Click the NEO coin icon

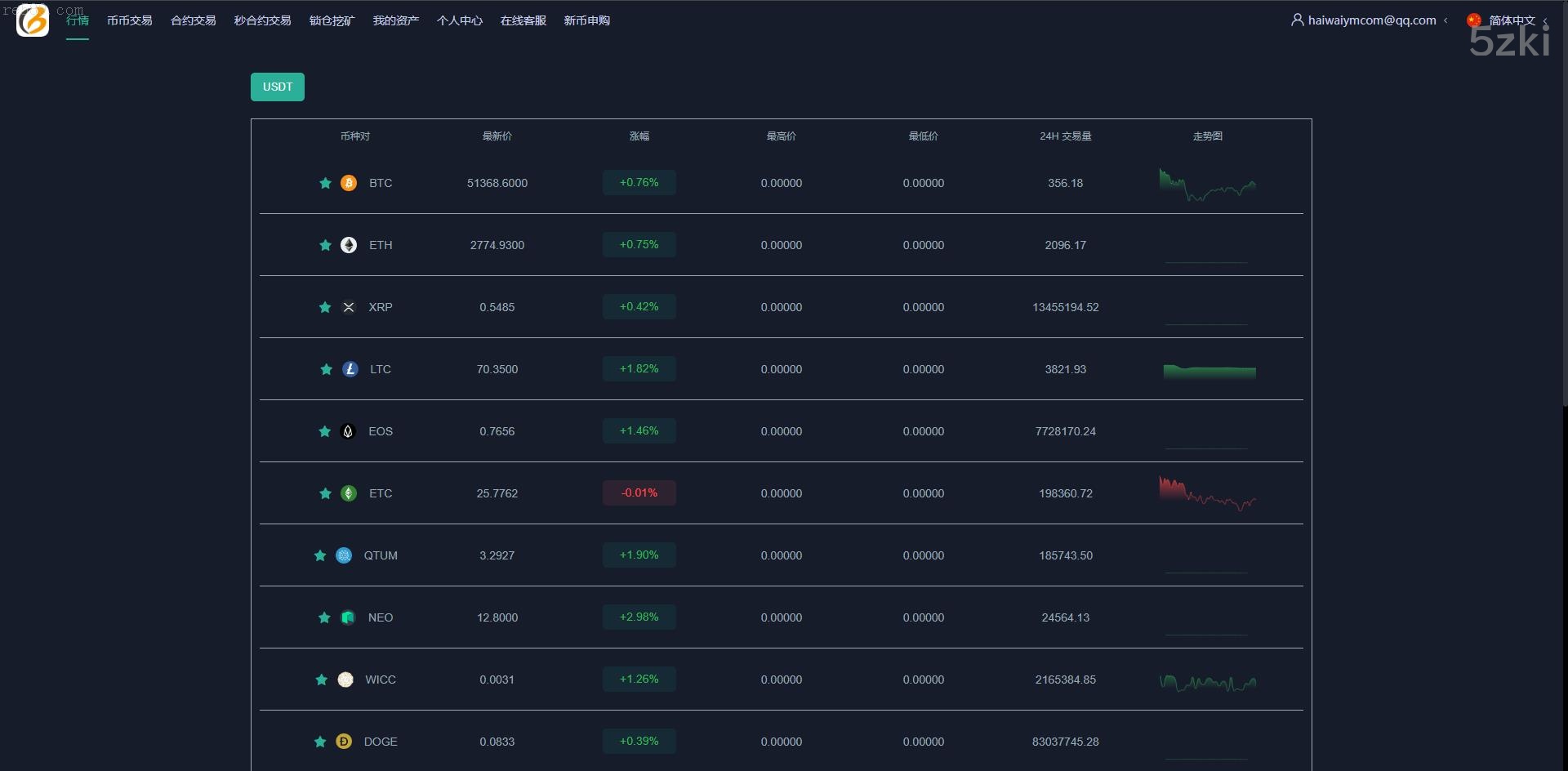[x=348, y=617]
